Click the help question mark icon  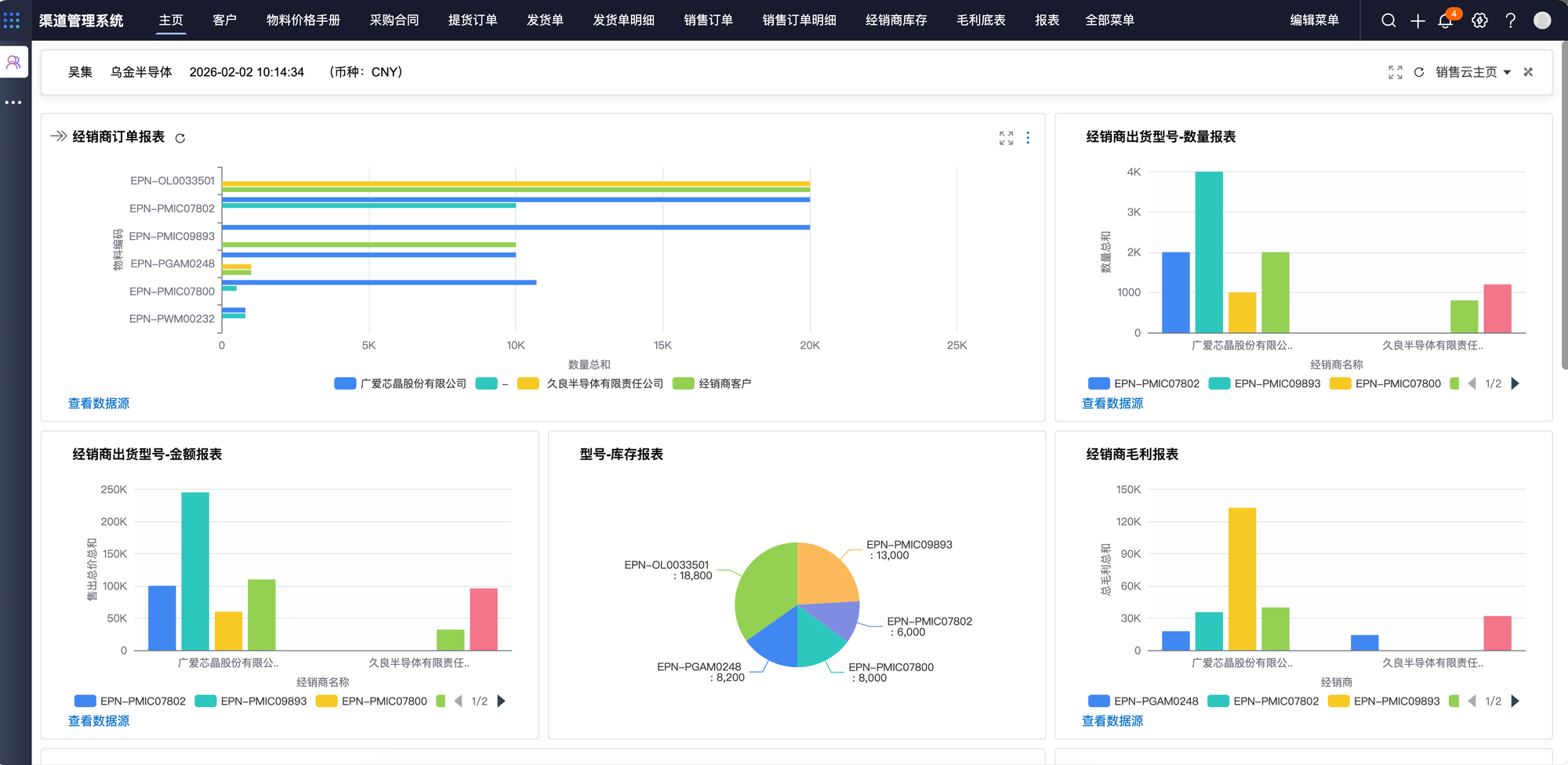point(1510,21)
